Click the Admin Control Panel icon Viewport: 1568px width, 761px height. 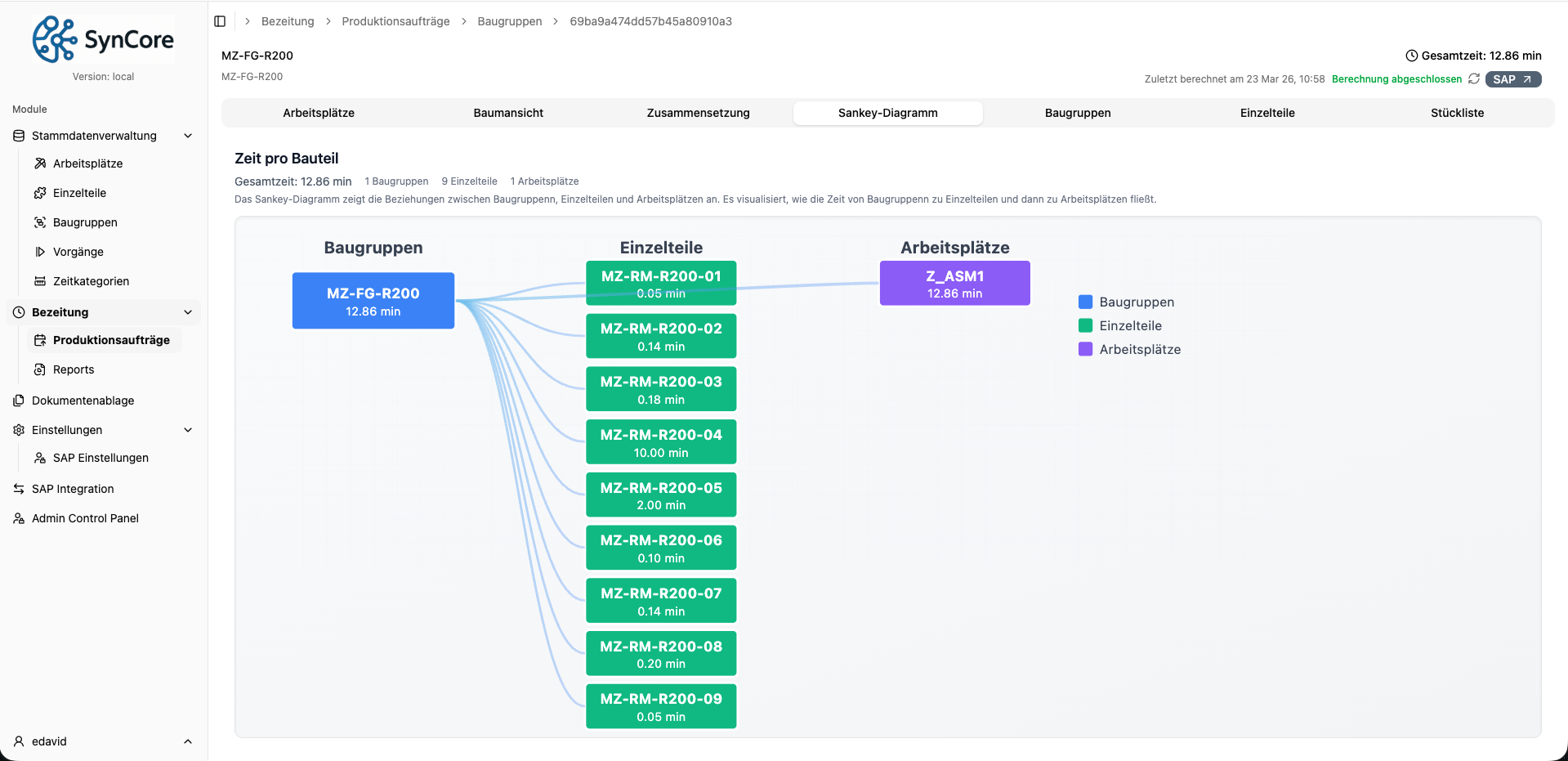coord(19,518)
